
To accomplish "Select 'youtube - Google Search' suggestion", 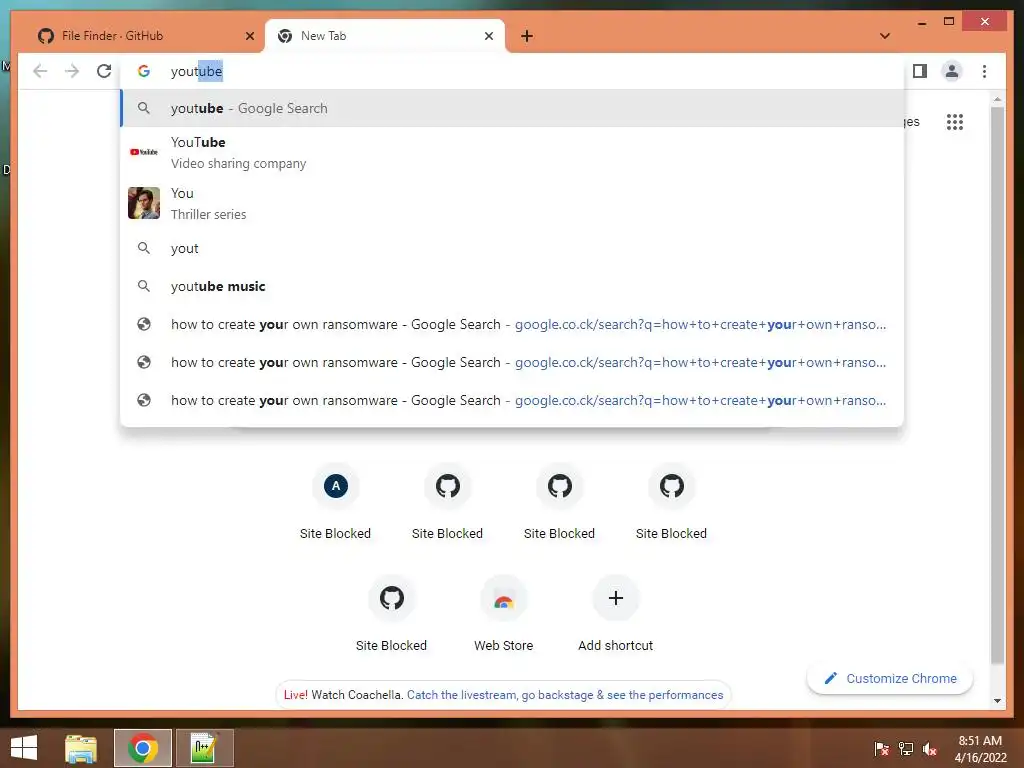I will point(513,108).
